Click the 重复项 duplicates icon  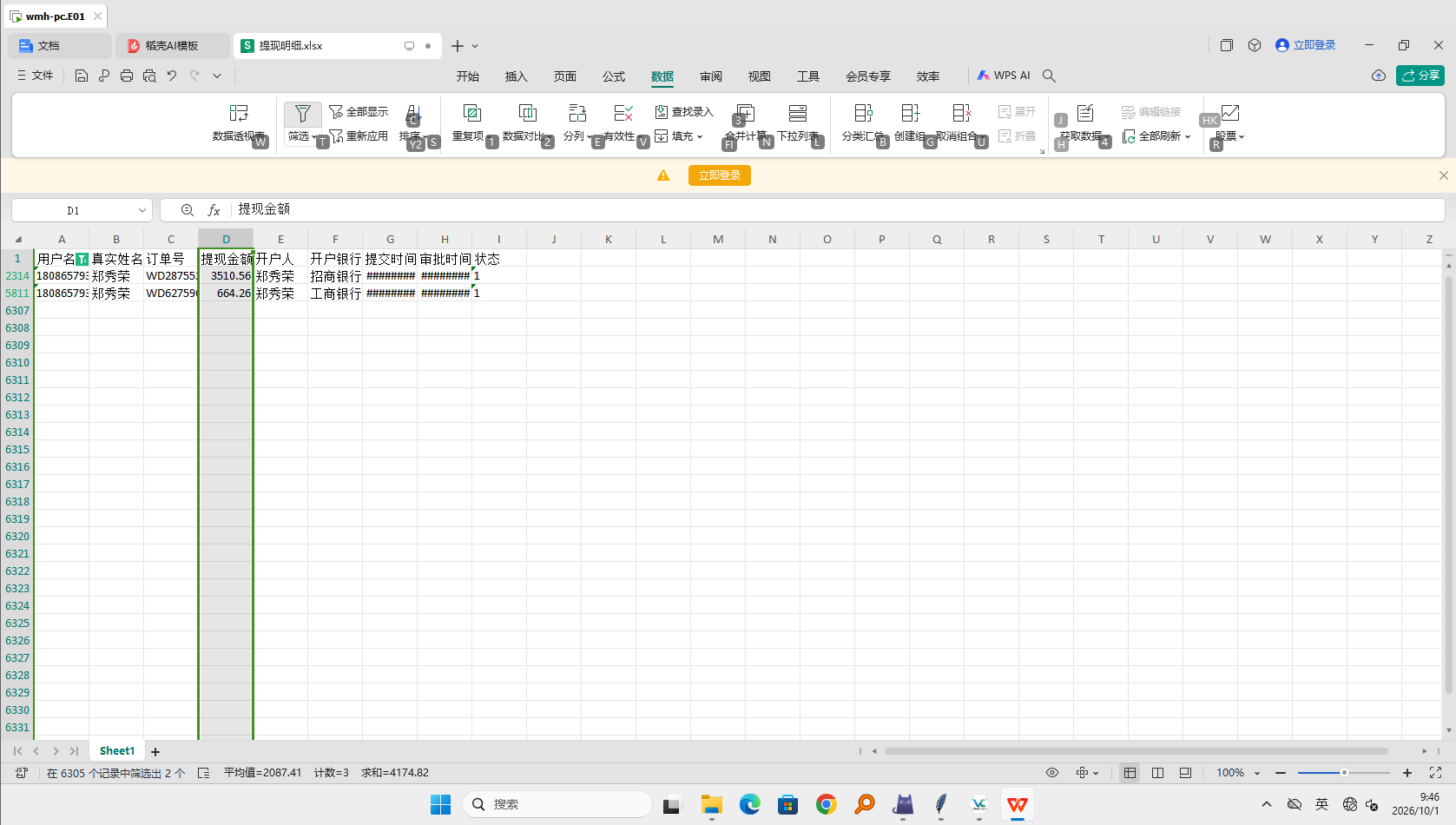pyautogui.click(x=471, y=122)
